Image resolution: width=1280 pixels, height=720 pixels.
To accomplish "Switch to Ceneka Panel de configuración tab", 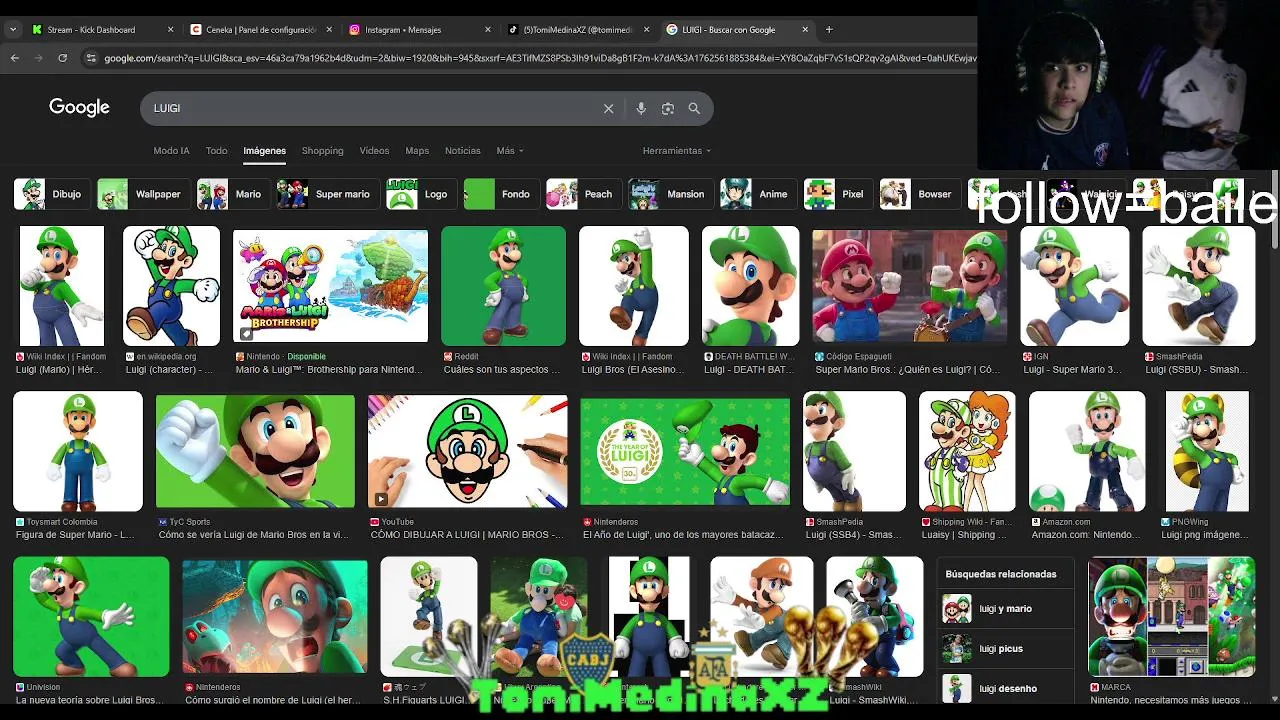I will 260,29.
